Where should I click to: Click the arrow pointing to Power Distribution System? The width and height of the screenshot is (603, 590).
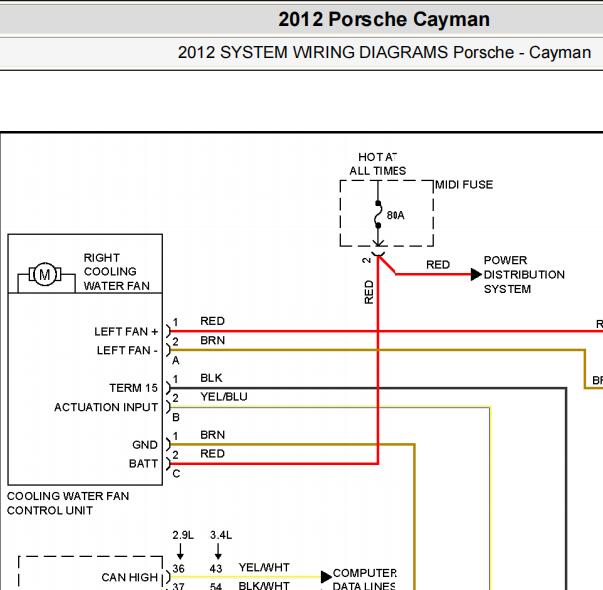tap(476, 274)
